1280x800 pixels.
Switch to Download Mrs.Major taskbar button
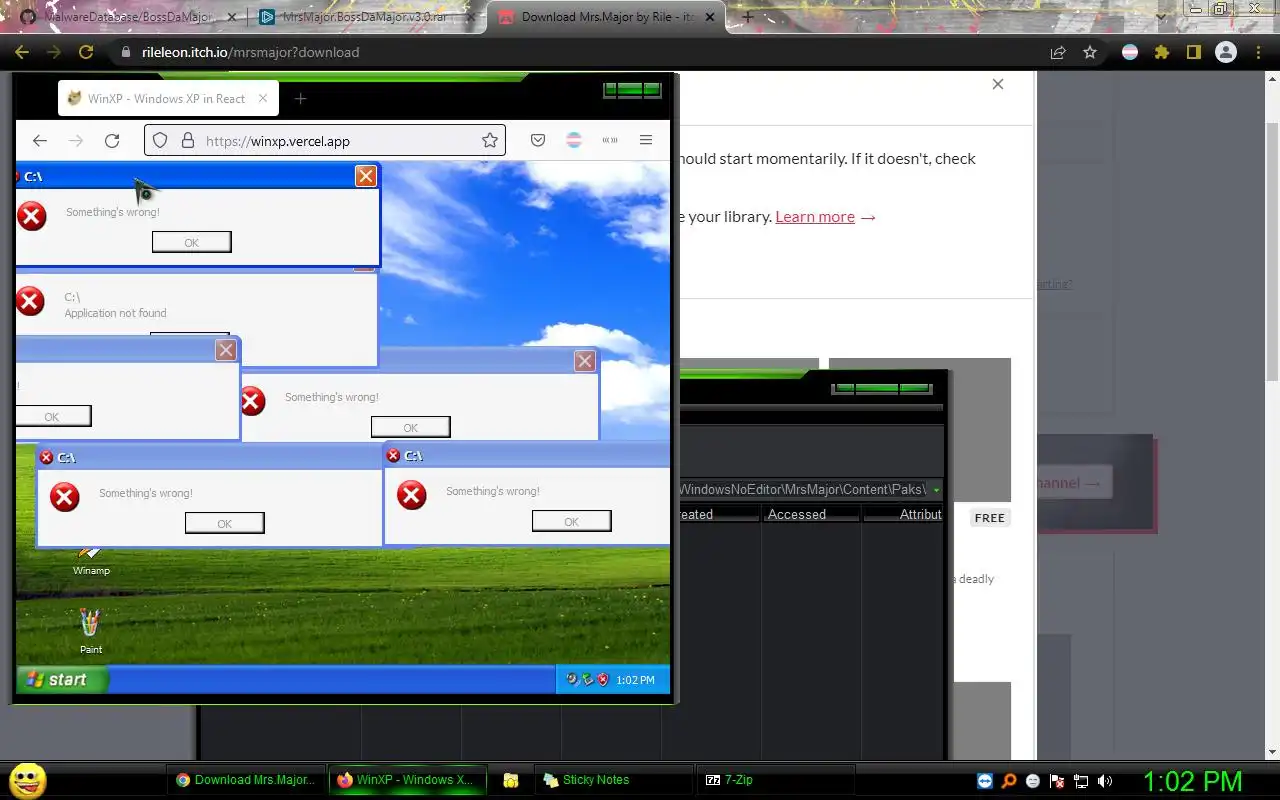(245, 780)
